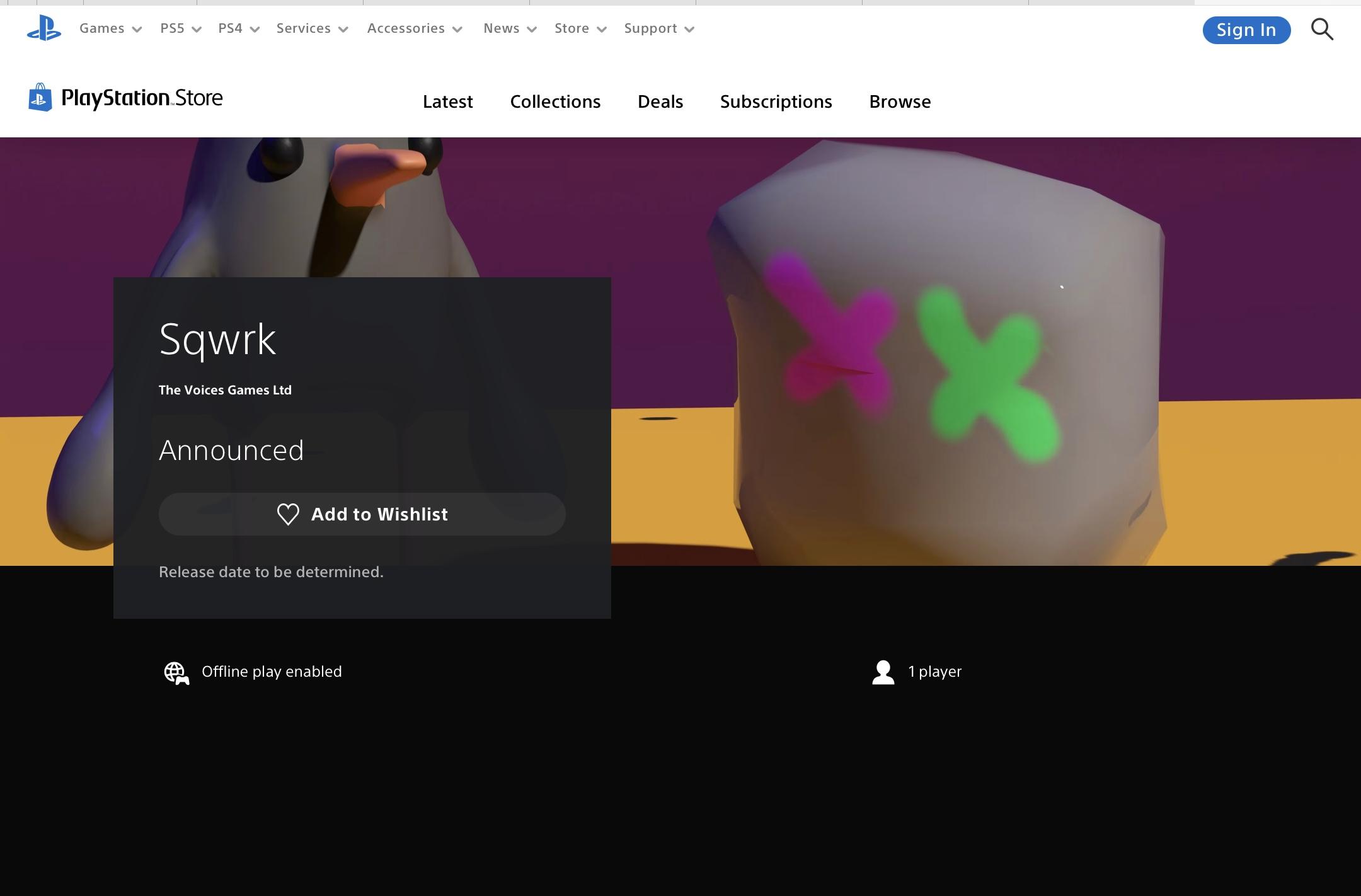Go to the Deals tab

click(660, 101)
